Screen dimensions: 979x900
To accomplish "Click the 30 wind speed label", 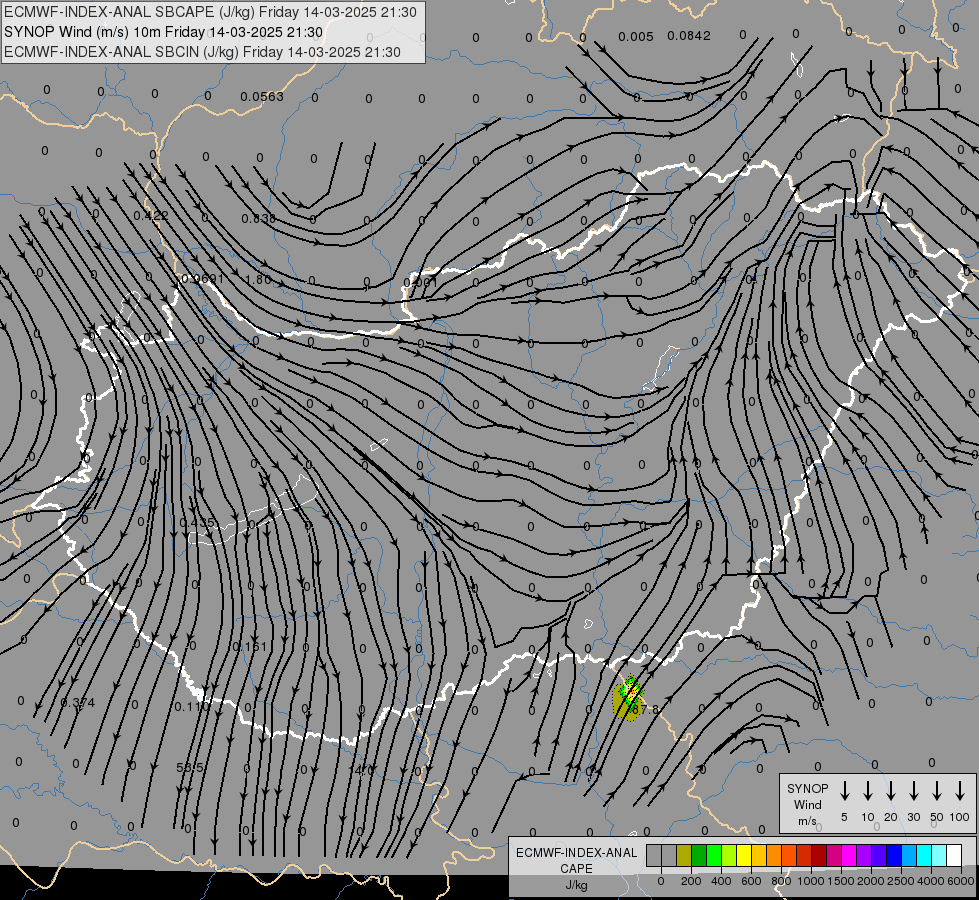I will [914, 817].
